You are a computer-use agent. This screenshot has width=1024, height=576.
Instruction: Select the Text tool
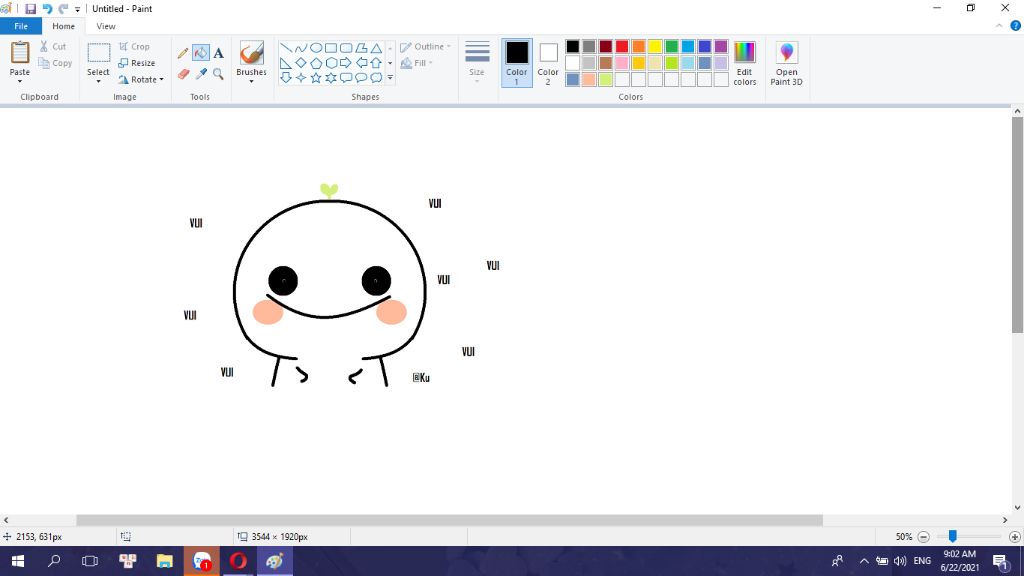point(218,53)
